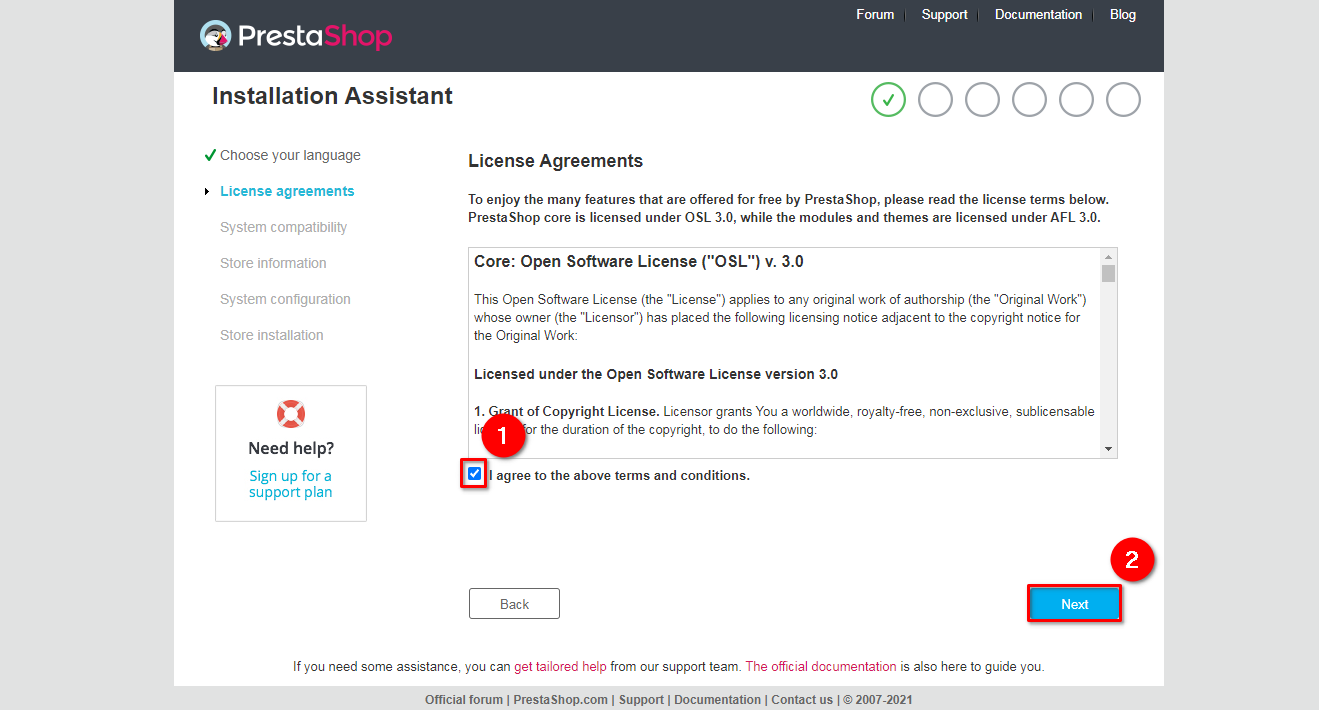
Task: Select the System configuration step
Action: (x=285, y=299)
